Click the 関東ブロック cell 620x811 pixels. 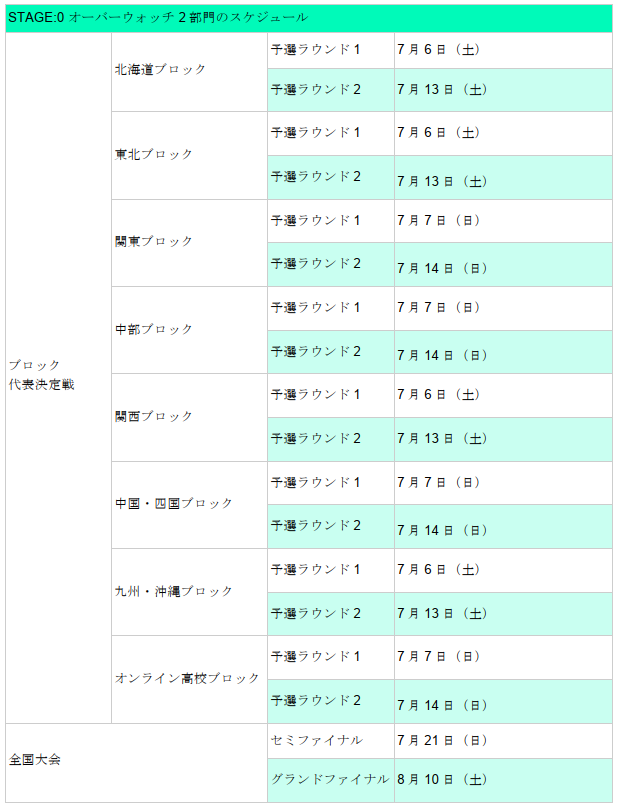pyautogui.click(x=189, y=243)
